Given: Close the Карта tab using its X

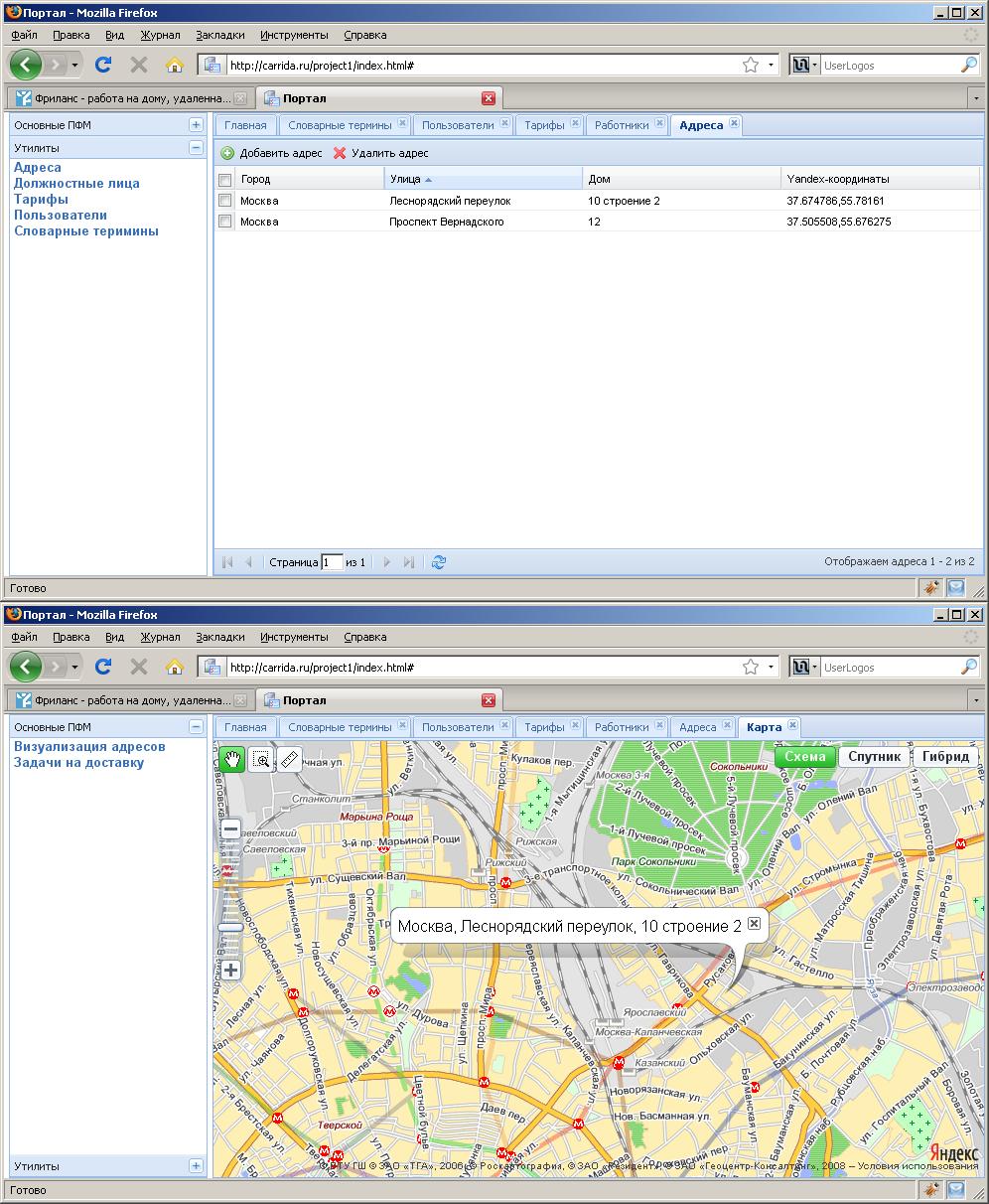Looking at the screenshot, I should coord(792,726).
